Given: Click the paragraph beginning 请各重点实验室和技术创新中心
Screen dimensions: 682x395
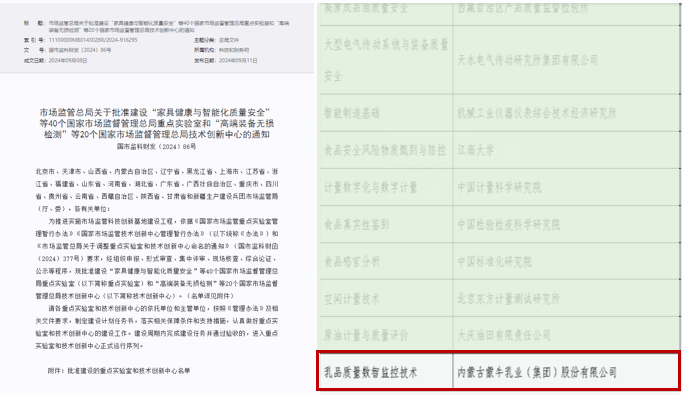Looking at the screenshot, I should click(x=157, y=327).
